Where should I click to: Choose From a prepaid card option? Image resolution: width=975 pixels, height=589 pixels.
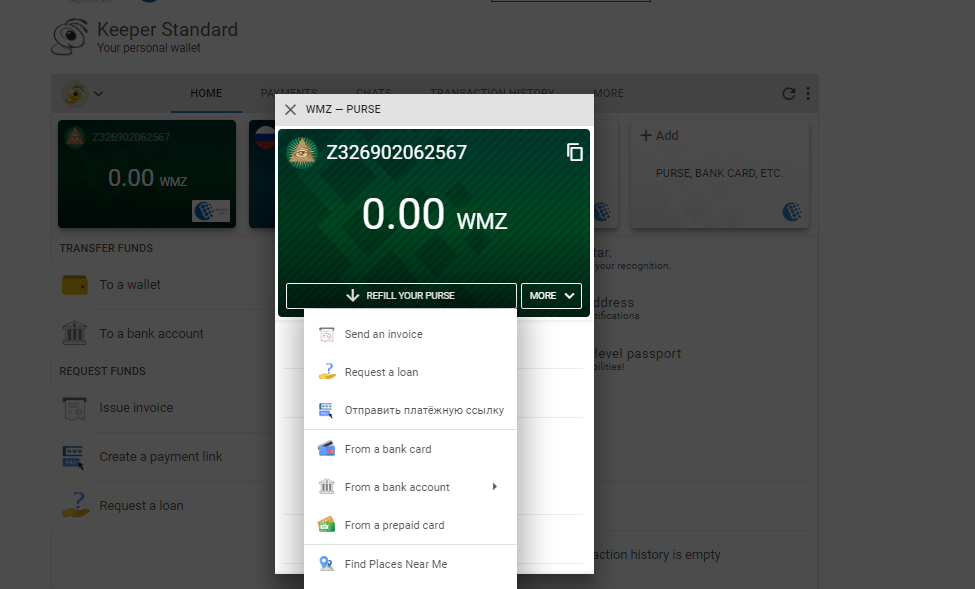(394, 525)
